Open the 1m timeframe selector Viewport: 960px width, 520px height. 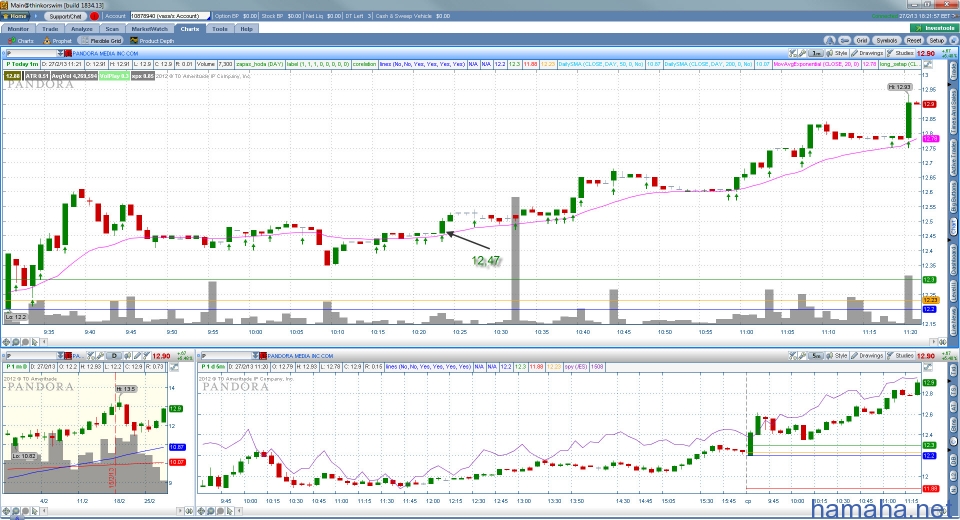tap(816, 53)
